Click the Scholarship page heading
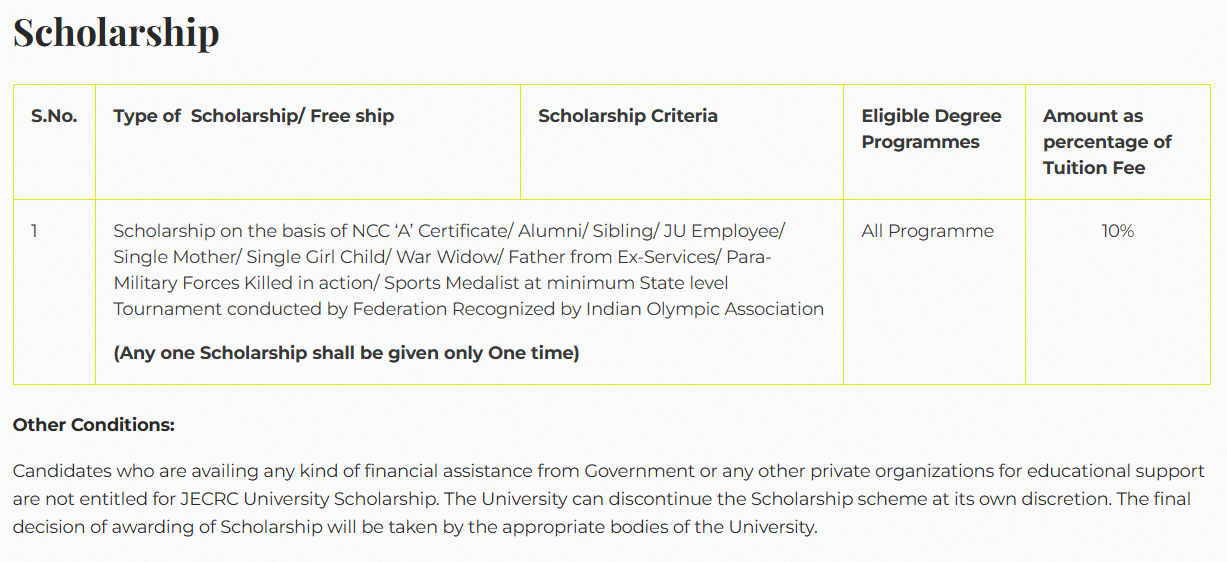The height and width of the screenshot is (562, 1227). click(x=116, y=33)
